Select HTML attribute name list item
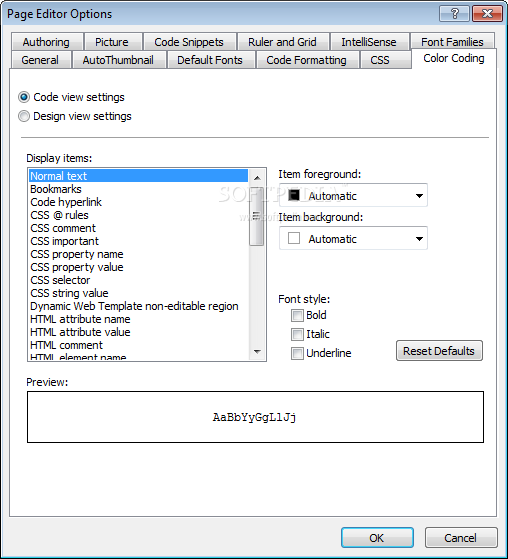This screenshot has width=508, height=559. 138,319
